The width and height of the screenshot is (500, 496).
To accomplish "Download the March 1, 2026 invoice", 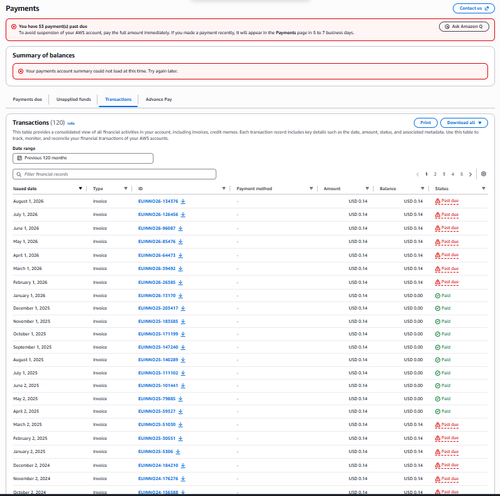I will (x=180, y=269).
